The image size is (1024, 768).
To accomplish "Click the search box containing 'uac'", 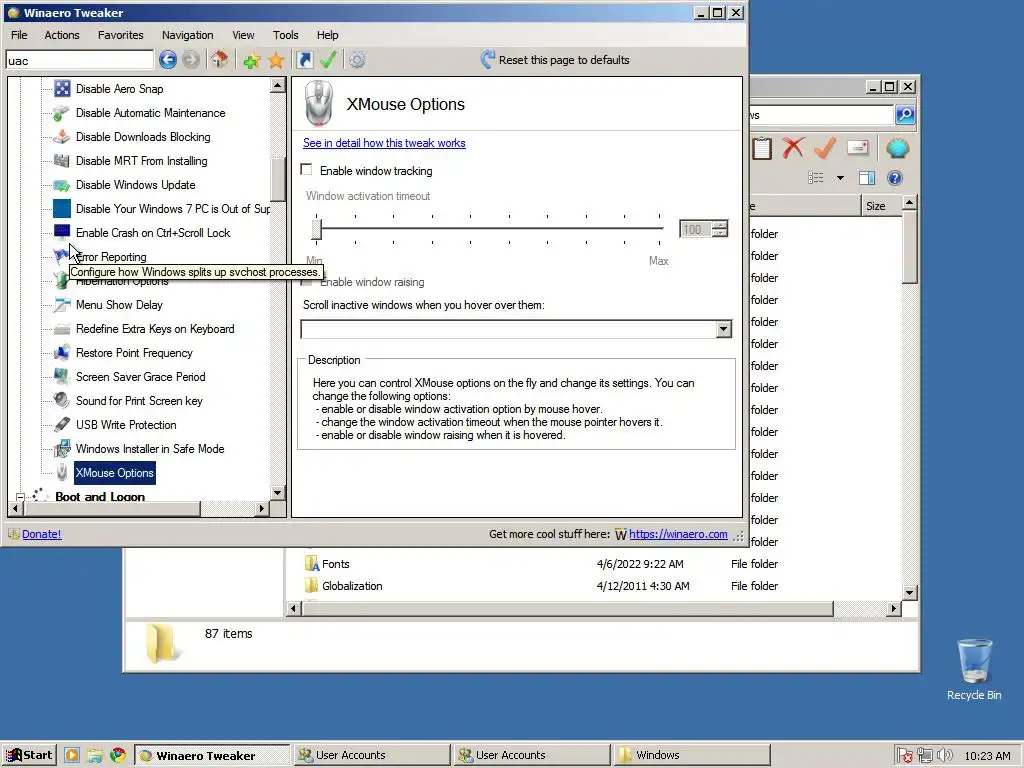I will (x=80, y=61).
